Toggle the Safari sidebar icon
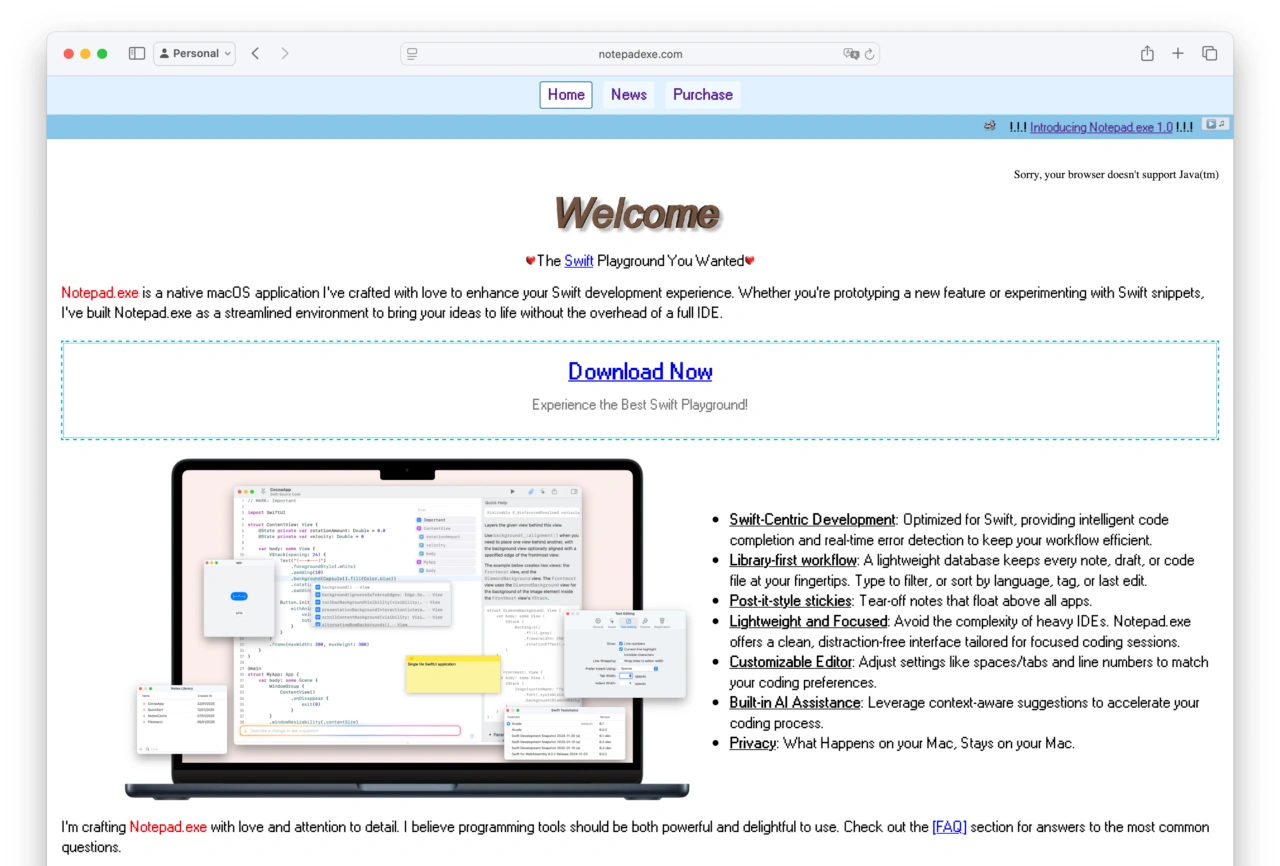This screenshot has height=866, width=1280. click(137, 54)
